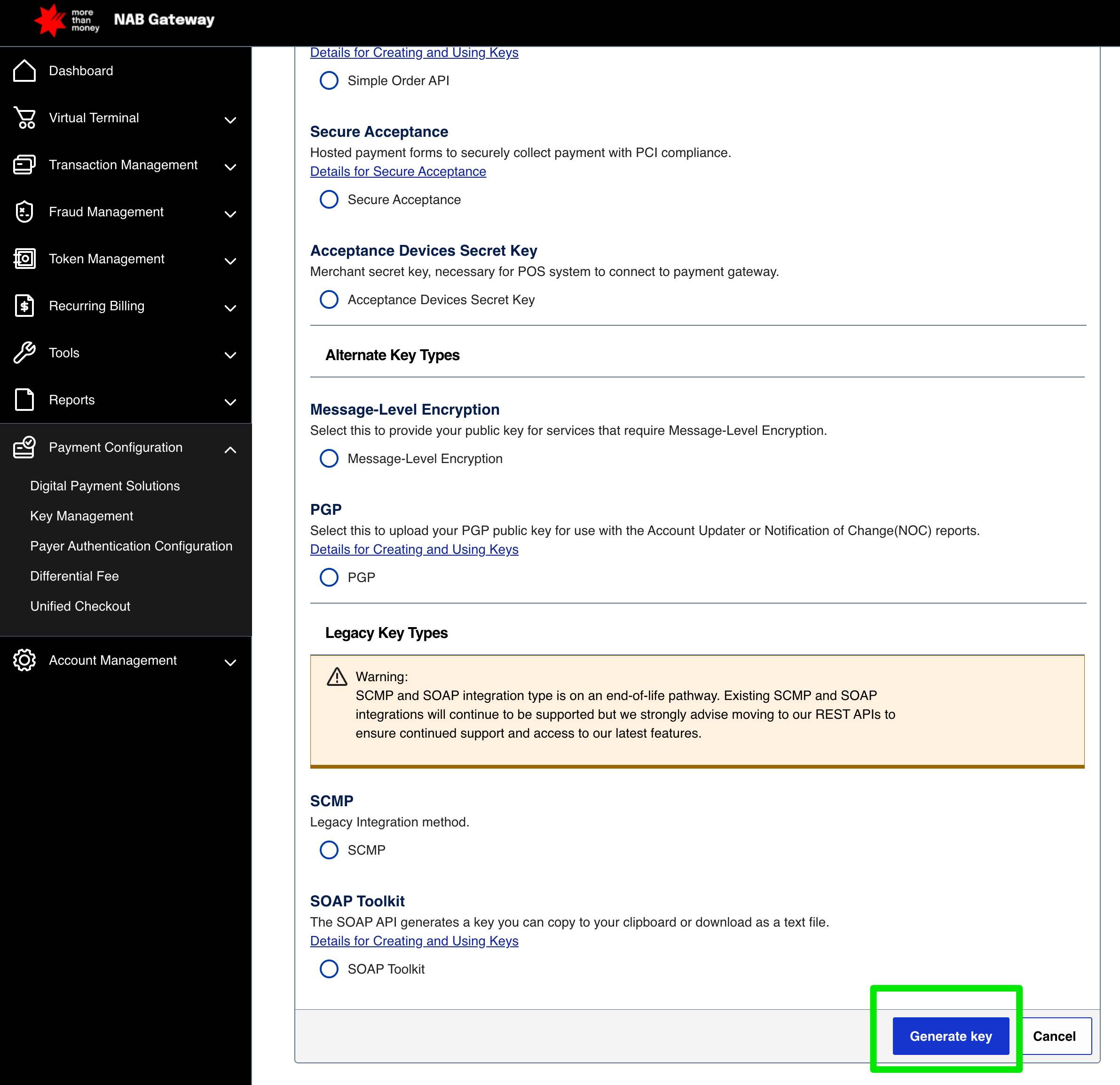Viewport: 1120px width, 1085px height.
Task: Open the Tools wrench icon
Action: click(x=24, y=353)
